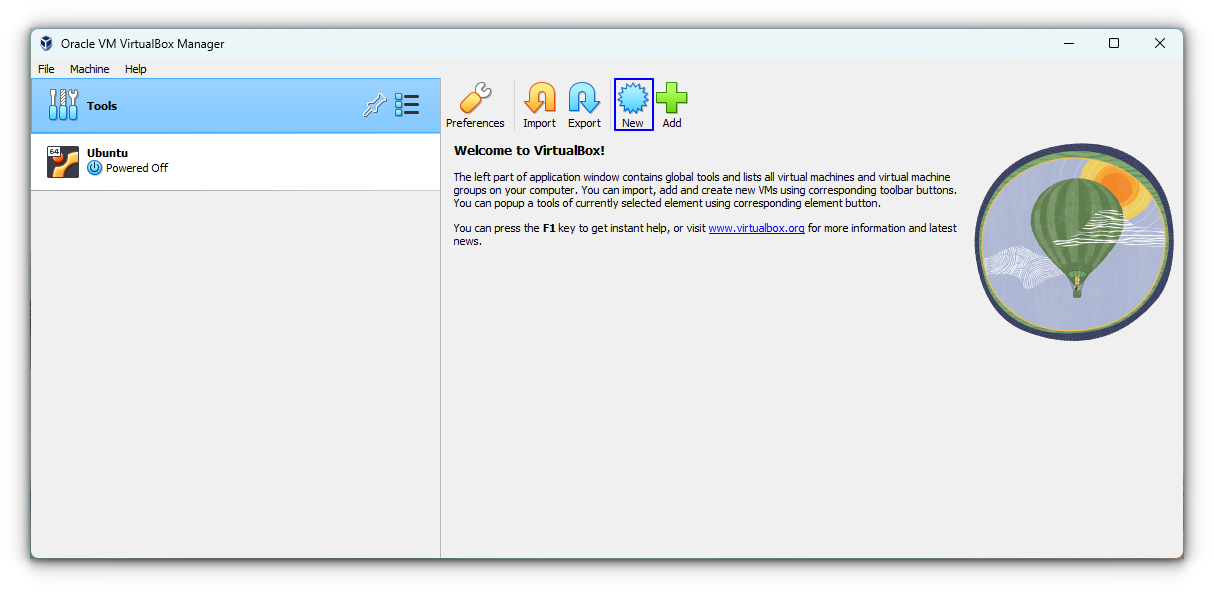Open the Machine menu

click(x=90, y=69)
